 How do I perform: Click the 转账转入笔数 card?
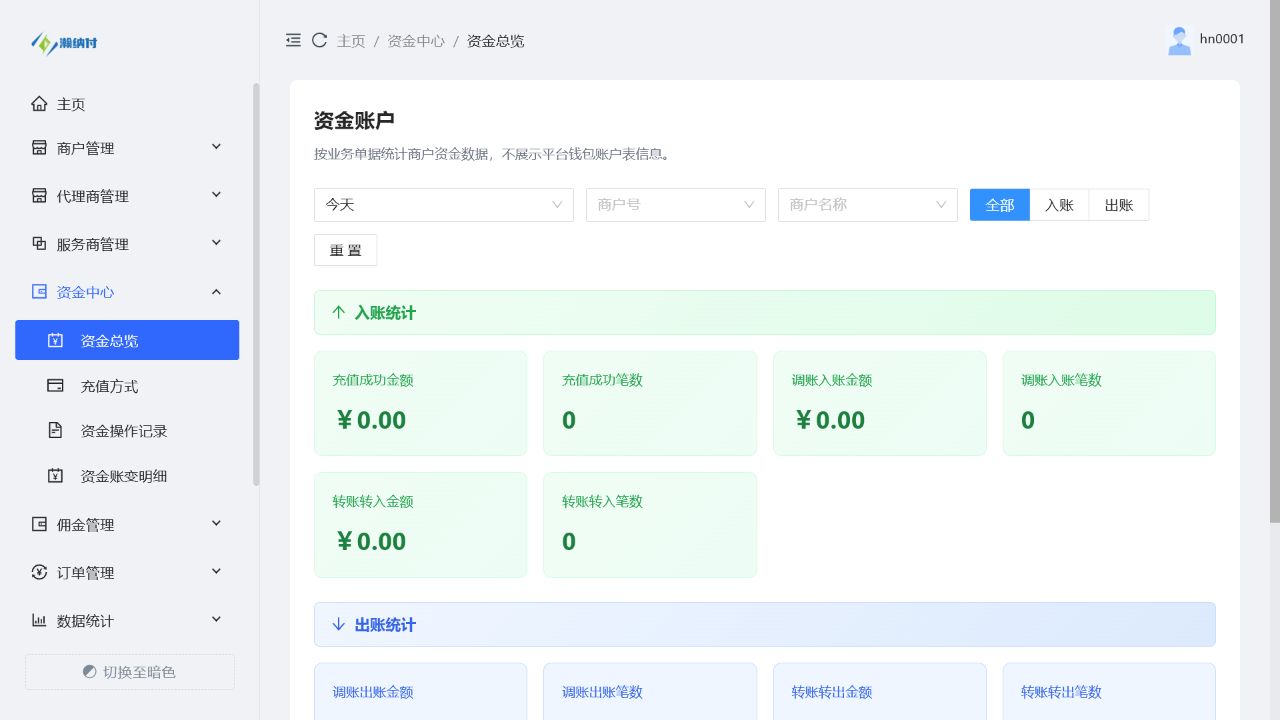pos(650,525)
